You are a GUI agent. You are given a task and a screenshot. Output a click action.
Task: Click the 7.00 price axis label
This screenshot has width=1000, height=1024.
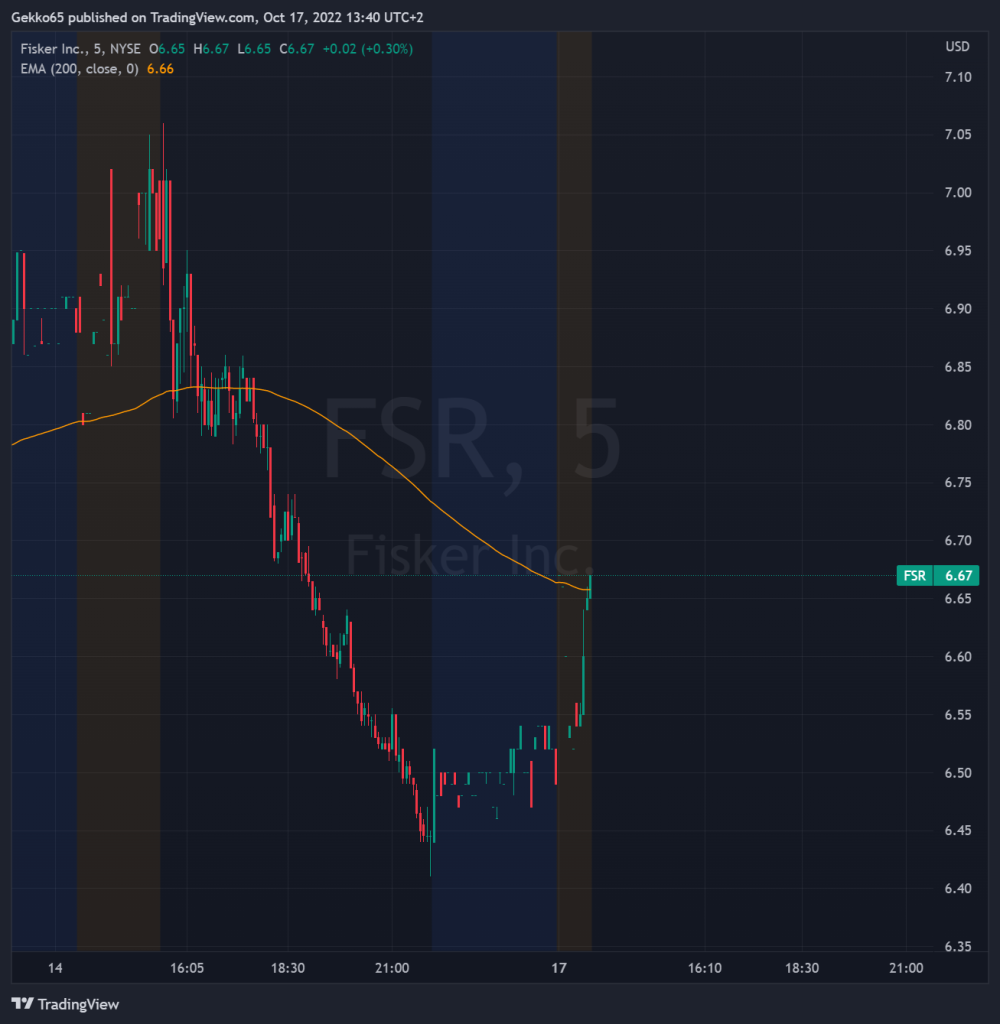(958, 193)
